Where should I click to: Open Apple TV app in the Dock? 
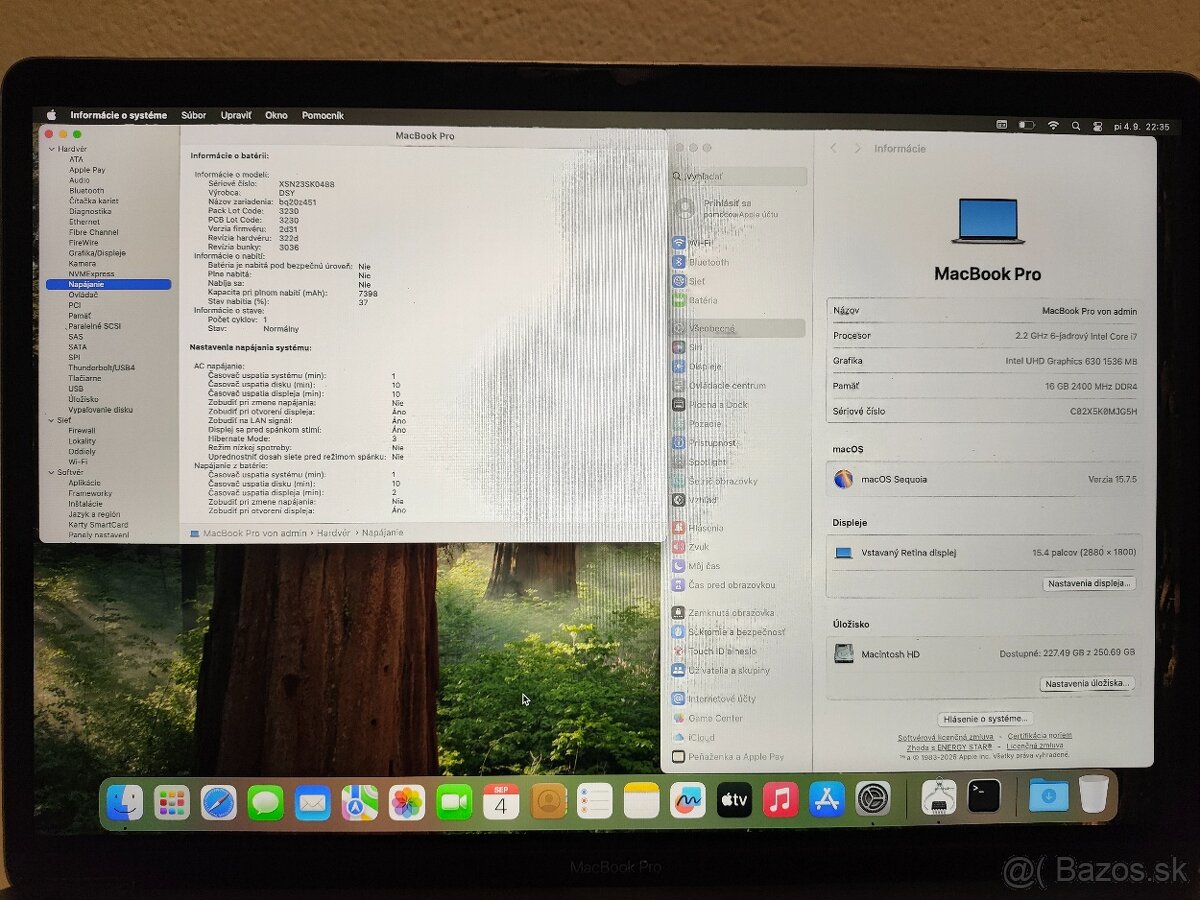pyautogui.click(x=734, y=800)
